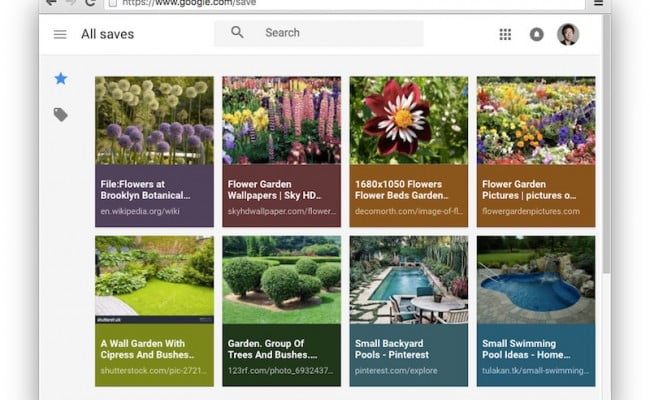Click the tulakan.tk source text

point(536,371)
